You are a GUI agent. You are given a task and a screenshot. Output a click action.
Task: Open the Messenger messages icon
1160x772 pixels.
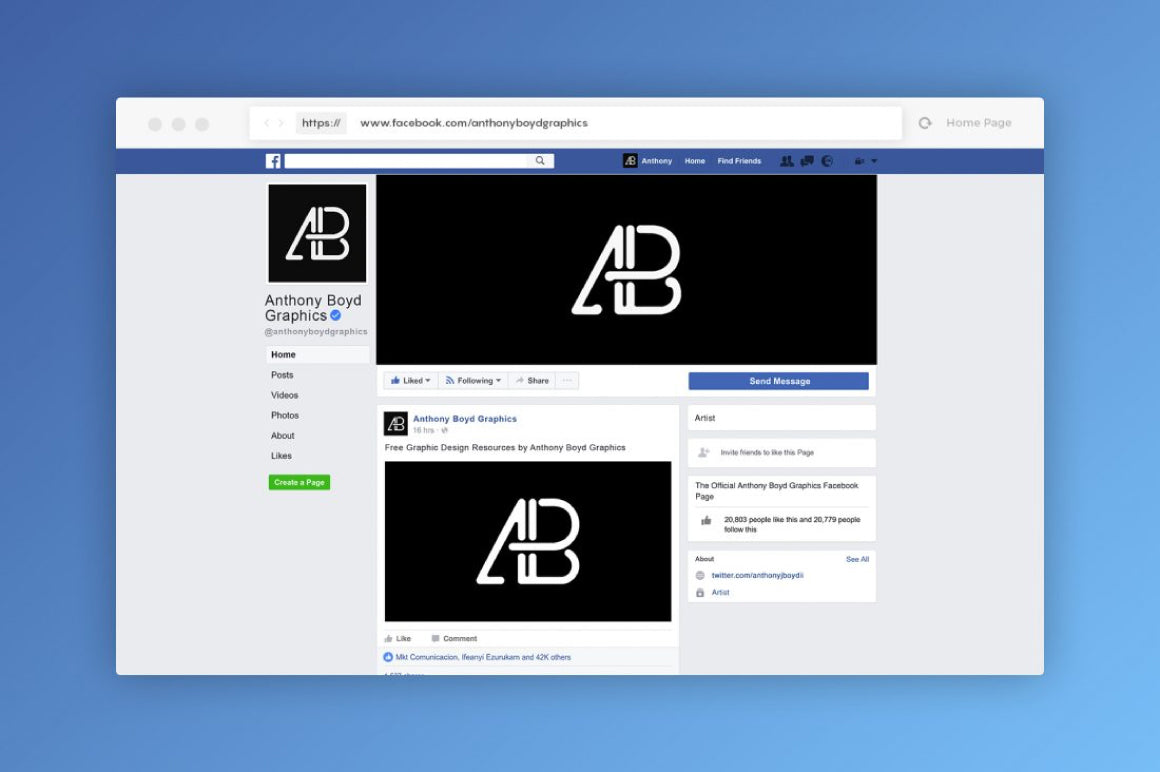click(807, 160)
